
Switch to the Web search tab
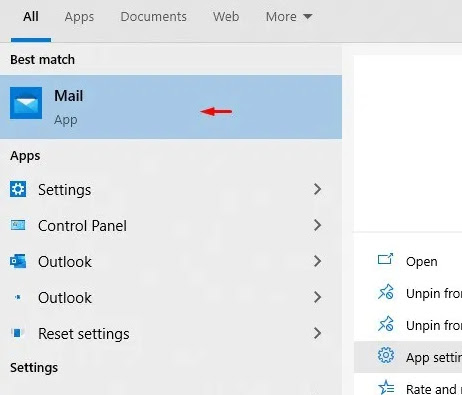coord(226,17)
